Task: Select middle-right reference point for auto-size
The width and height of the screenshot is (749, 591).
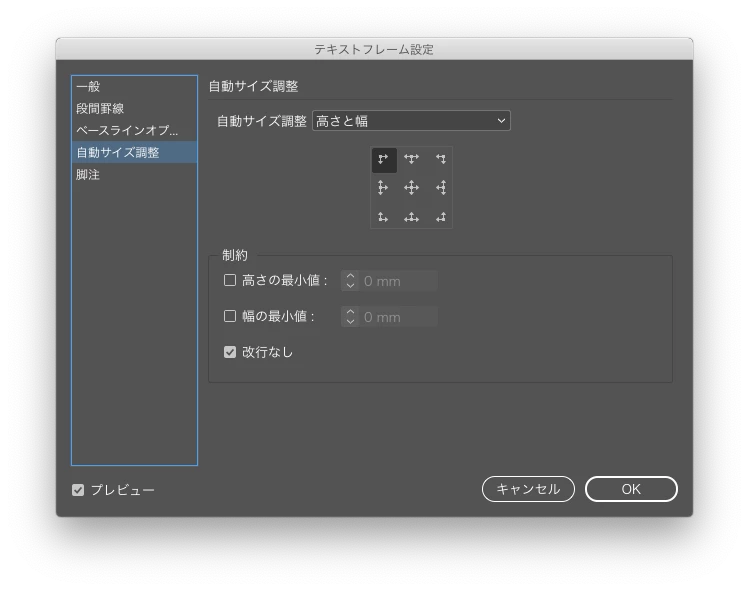Action: (x=440, y=188)
